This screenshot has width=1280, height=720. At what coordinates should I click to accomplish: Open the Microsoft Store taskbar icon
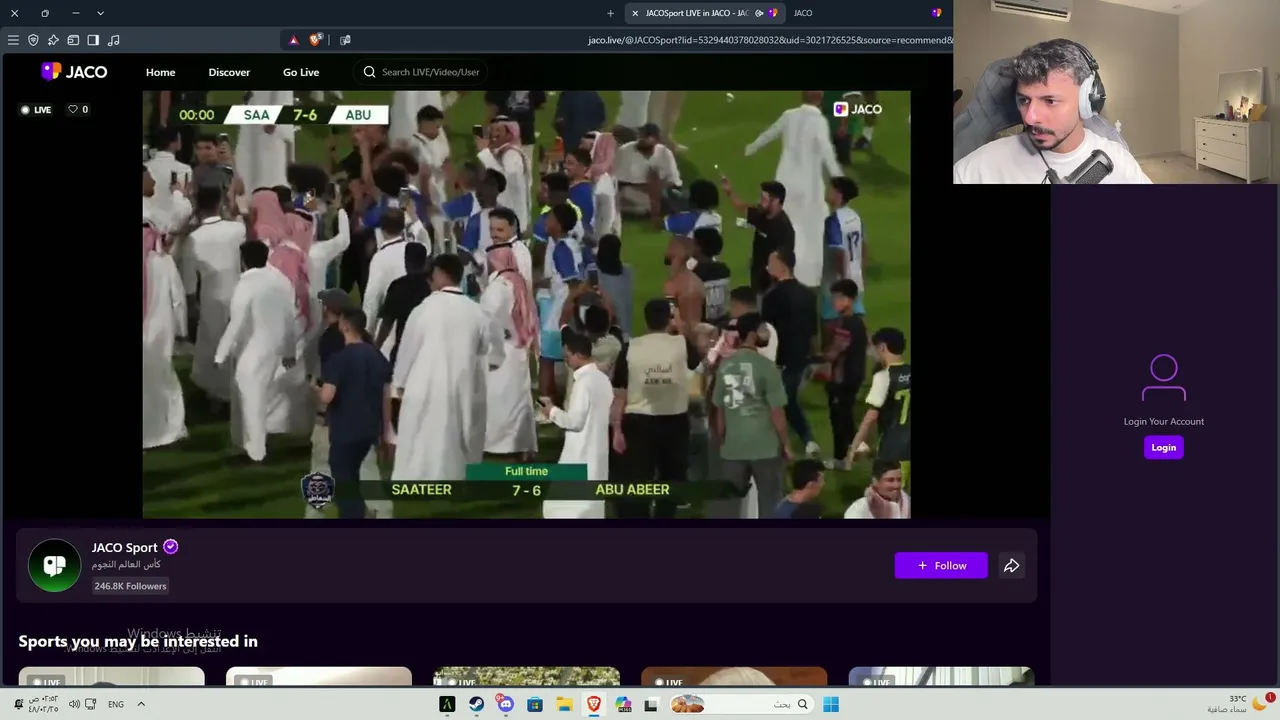click(535, 704)
